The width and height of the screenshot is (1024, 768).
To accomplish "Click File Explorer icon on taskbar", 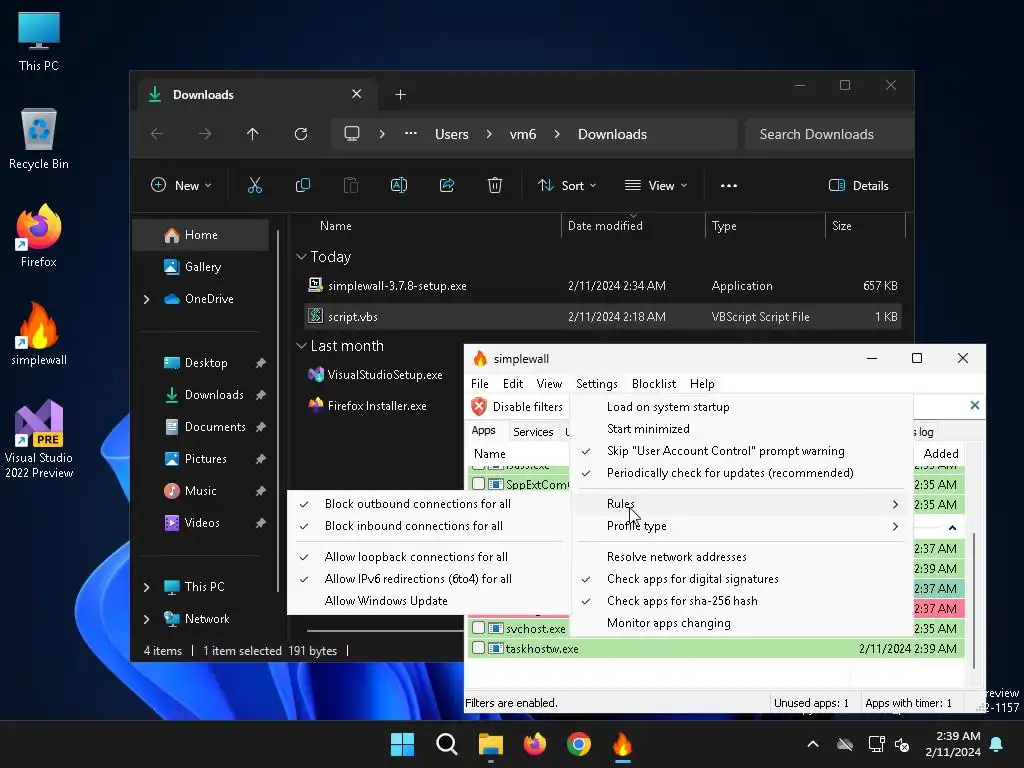I will 490,744.
